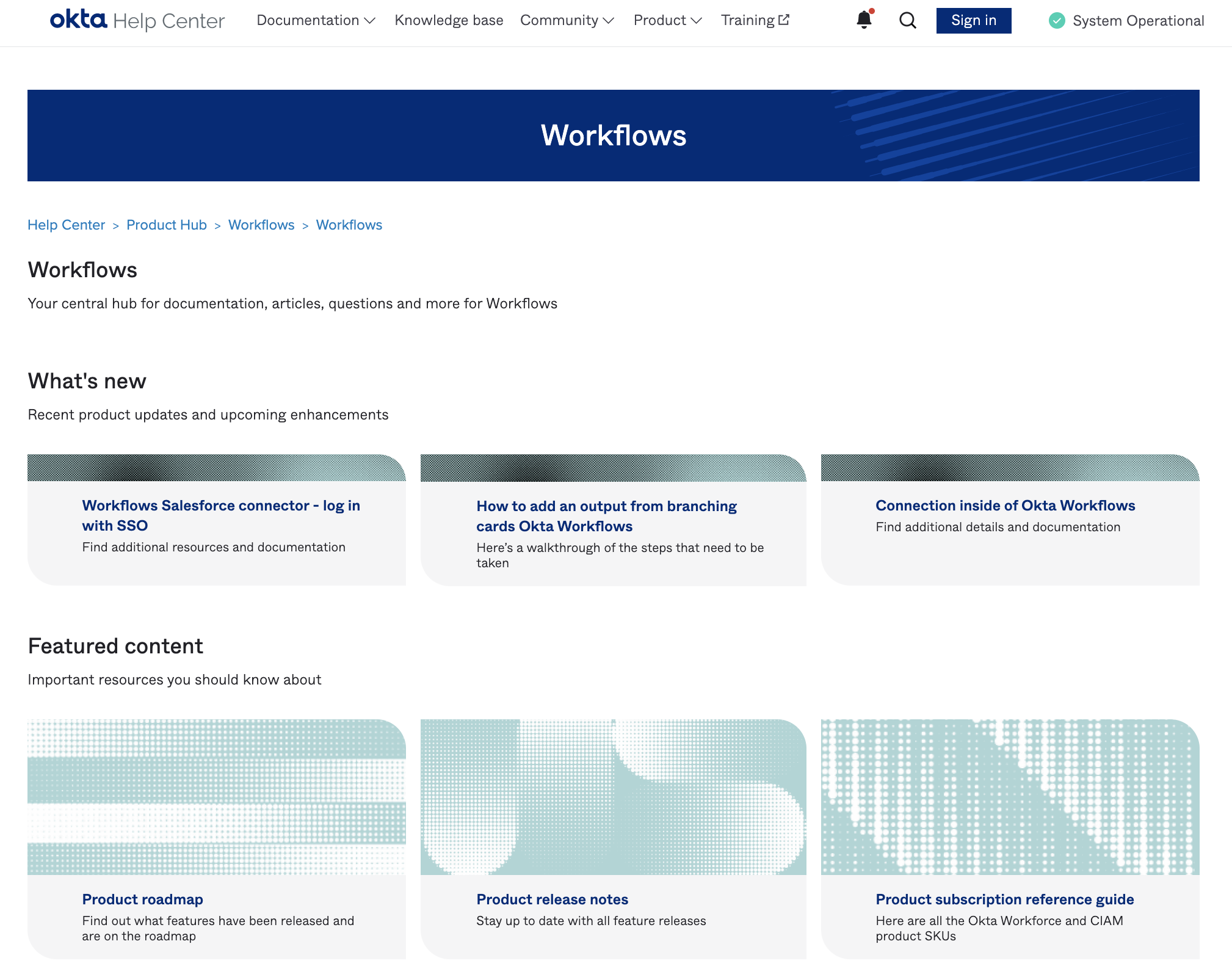Image resolution: width=1232 pixels, height=966 pixels.
Task: Open Connection inside of Okta Workflows
Action: [1005, 506]
